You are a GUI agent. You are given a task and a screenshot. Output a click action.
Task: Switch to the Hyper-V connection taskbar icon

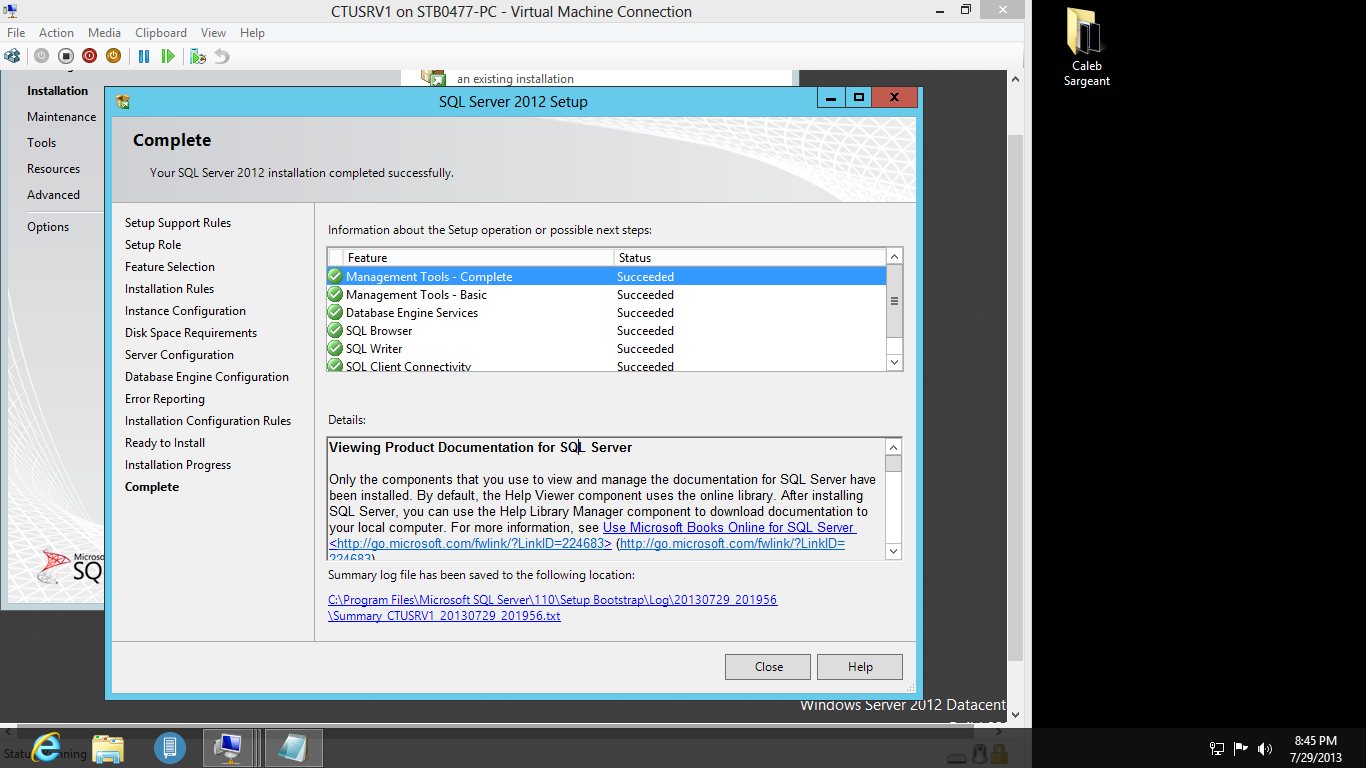(229, 747)
